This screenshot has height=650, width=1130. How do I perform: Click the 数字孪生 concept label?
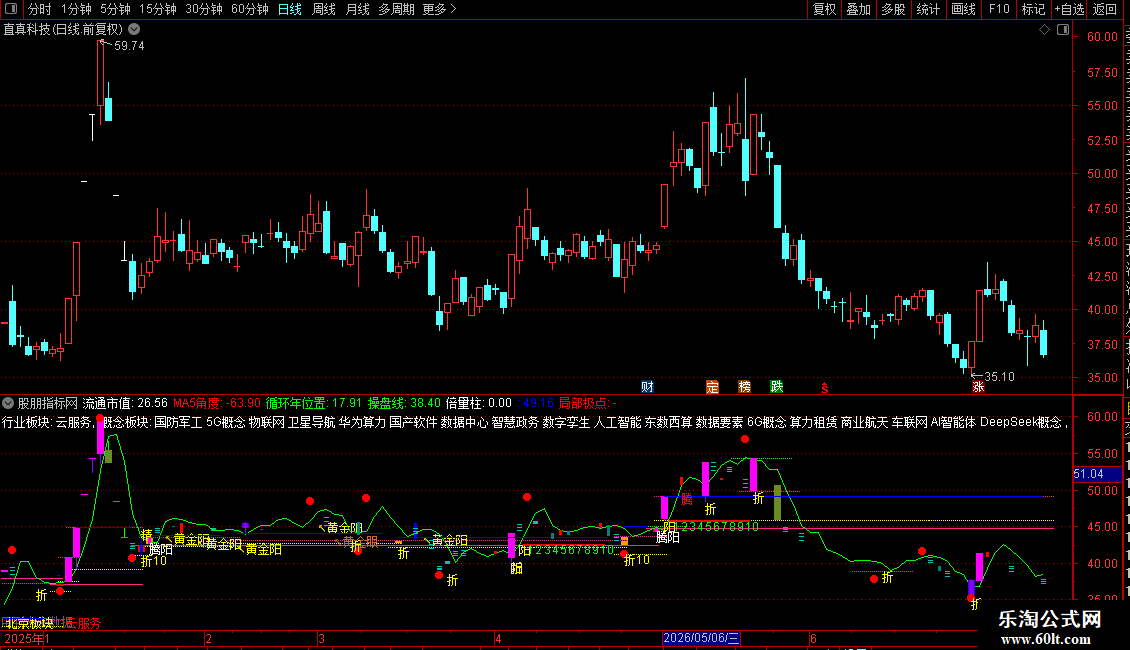(x=566, y=422)
